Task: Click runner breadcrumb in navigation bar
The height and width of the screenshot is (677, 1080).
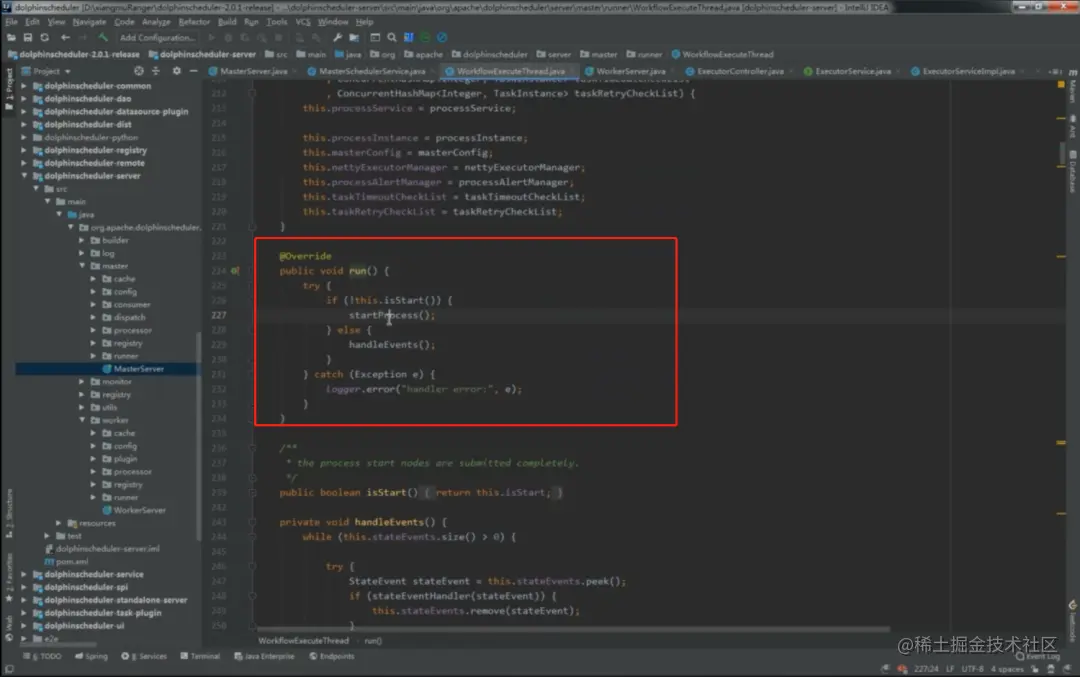Action: coord(644,54)
